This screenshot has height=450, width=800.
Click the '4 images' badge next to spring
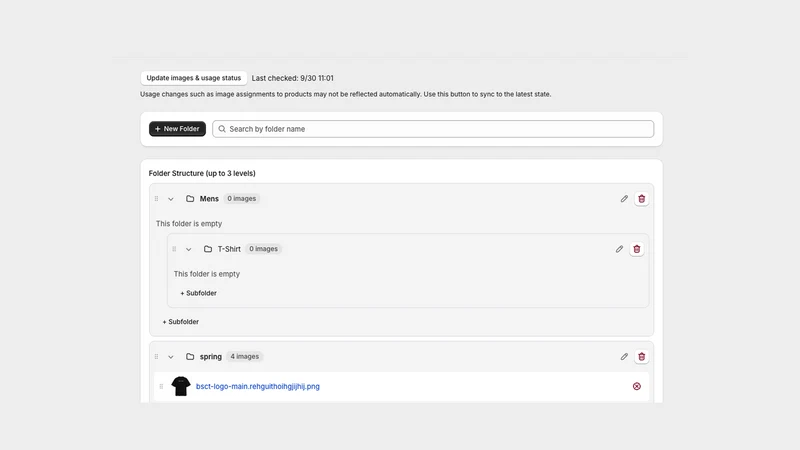pos(244,357)
